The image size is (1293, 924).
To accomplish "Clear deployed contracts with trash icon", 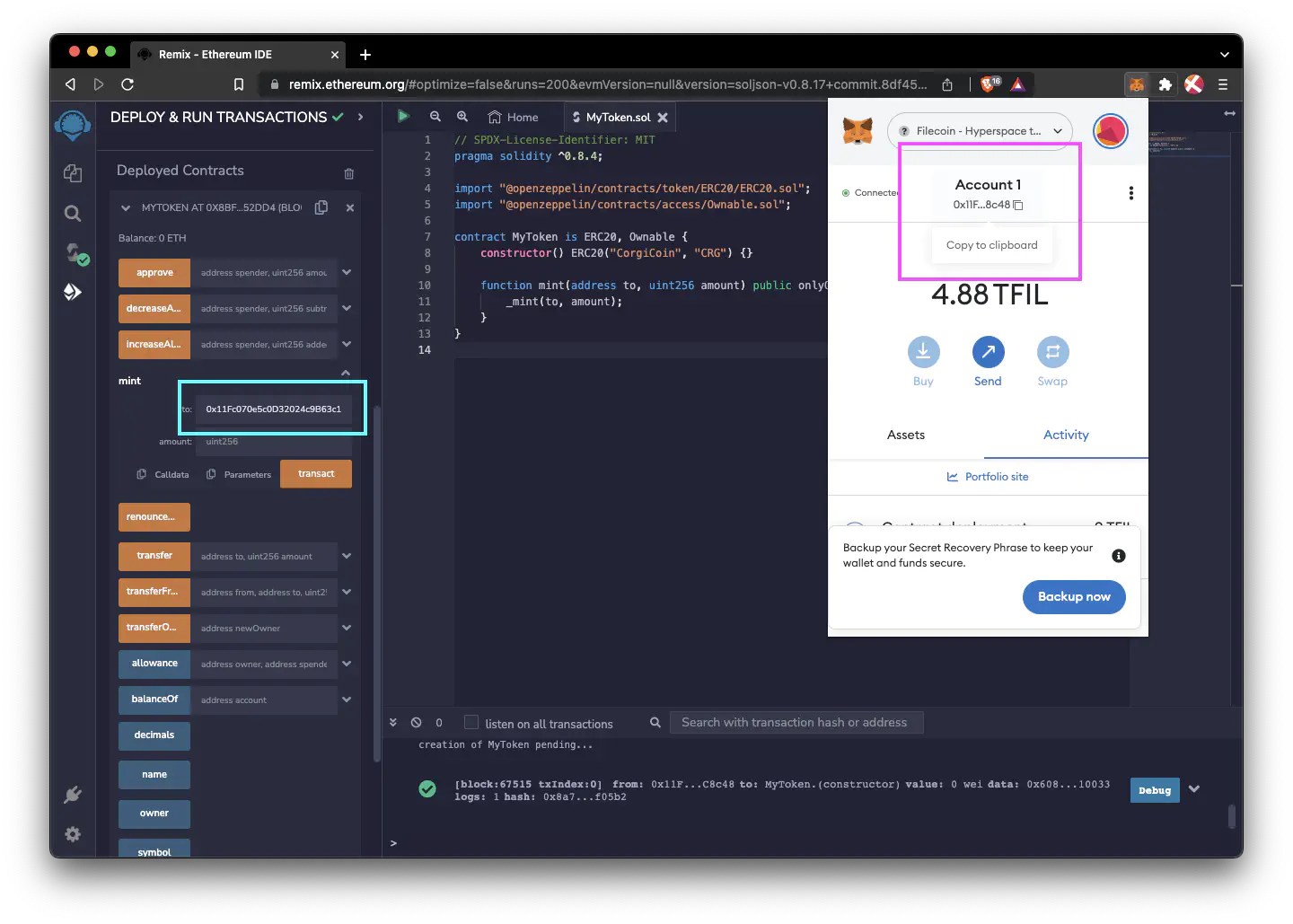I will tap(349, 173).
